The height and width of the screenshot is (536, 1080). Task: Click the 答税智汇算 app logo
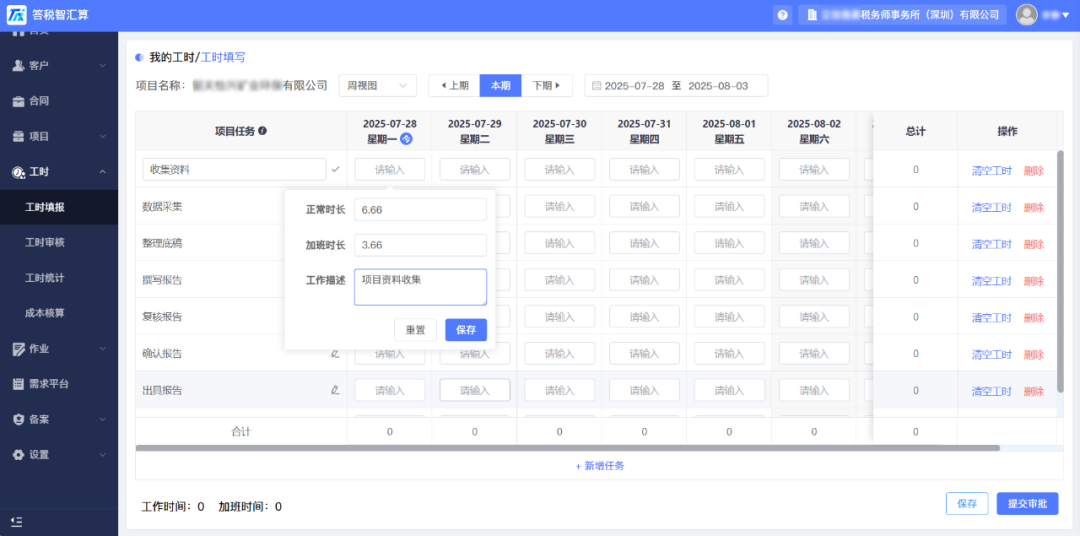(x=17, y=14)
